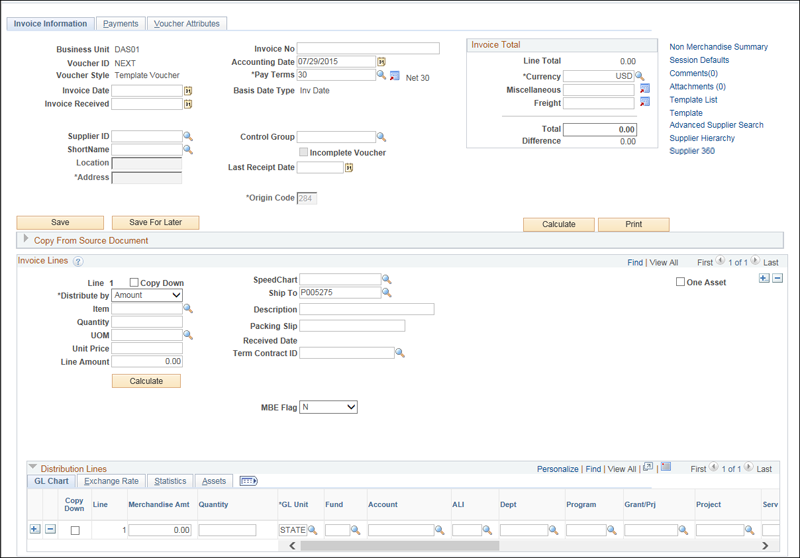Open Pay Terms details icon
This screenshot has width=800, height=558.
tap(394, 75)
